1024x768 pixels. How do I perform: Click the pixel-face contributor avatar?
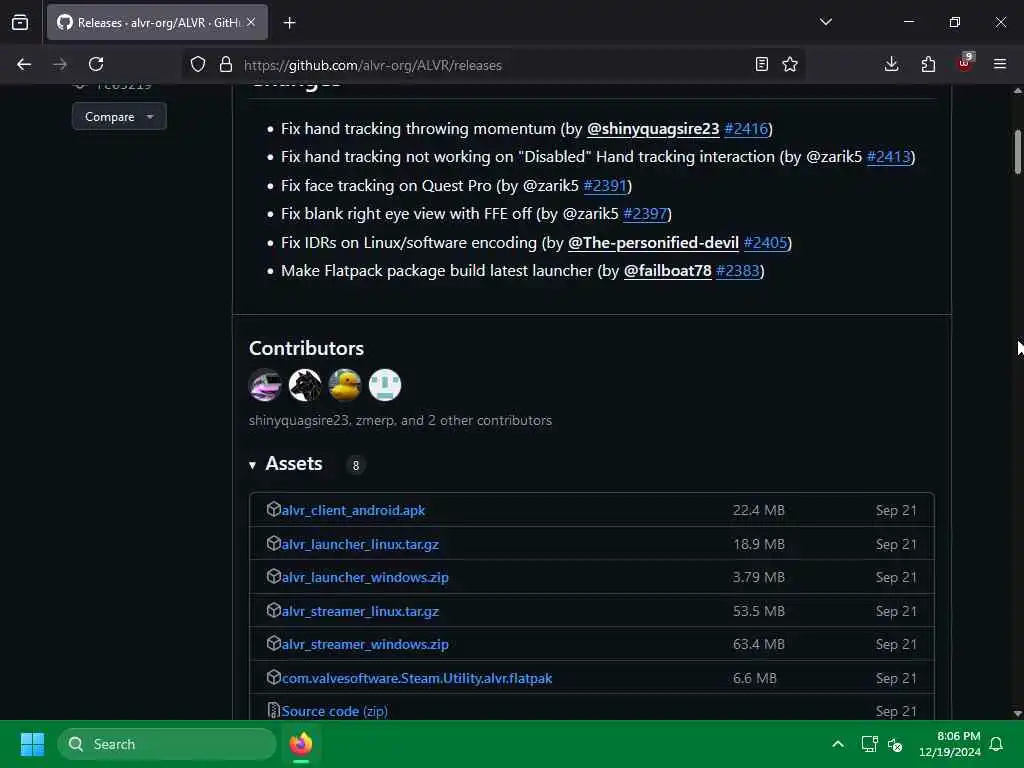pyautogui.click(x=385, y=385)
